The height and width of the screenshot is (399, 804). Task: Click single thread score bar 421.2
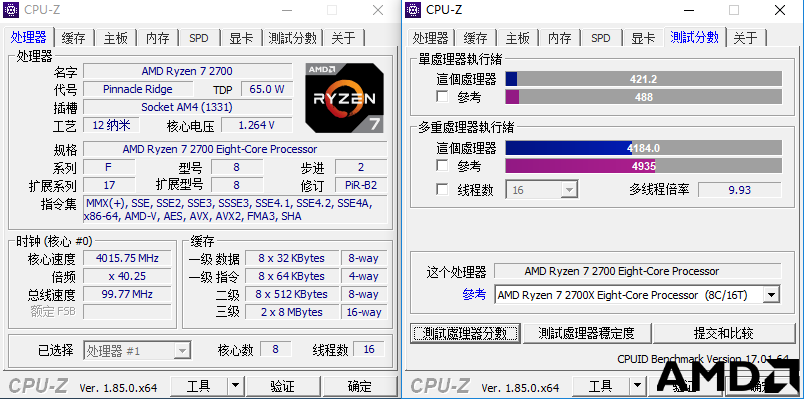point(644,79)
